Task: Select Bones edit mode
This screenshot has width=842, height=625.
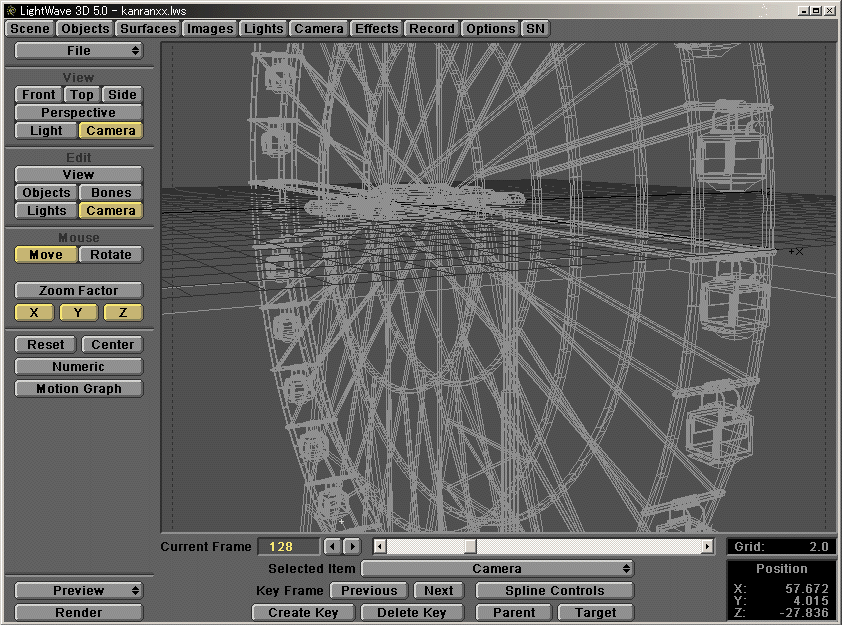Action: (x=110, y=192)
